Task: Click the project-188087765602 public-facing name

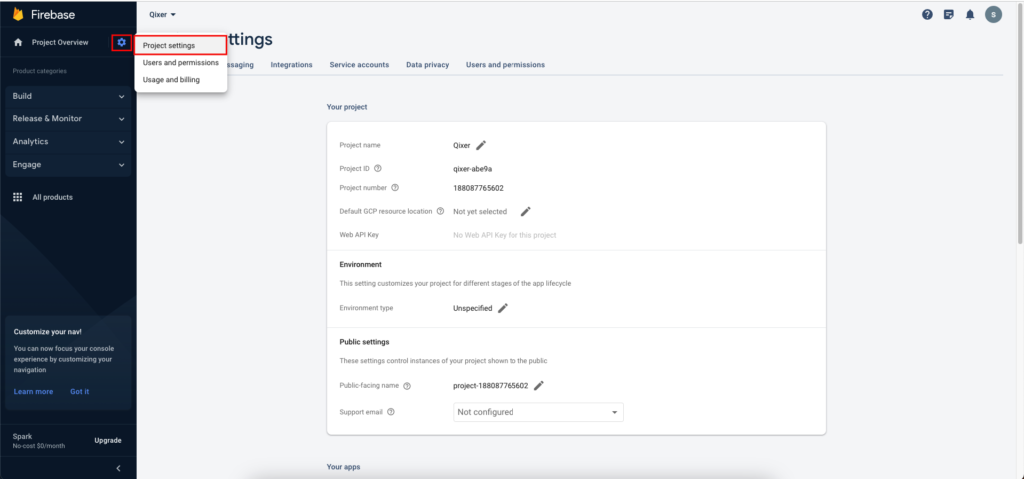Action: [x=490, y=386]
